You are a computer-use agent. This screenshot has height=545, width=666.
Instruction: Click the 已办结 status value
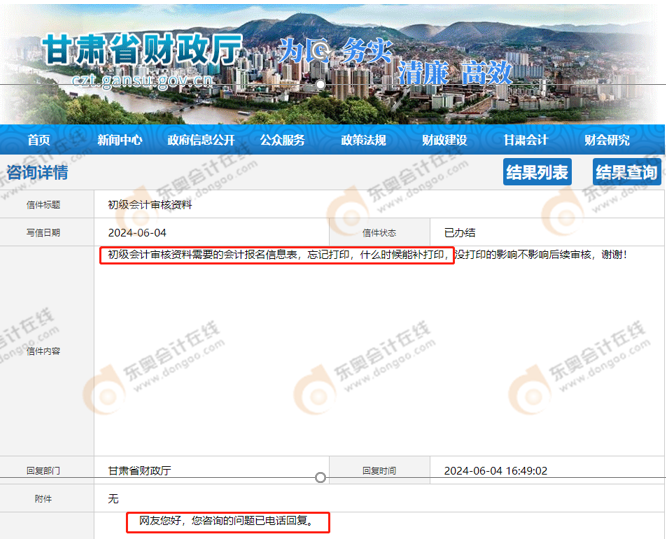point(459,232)
